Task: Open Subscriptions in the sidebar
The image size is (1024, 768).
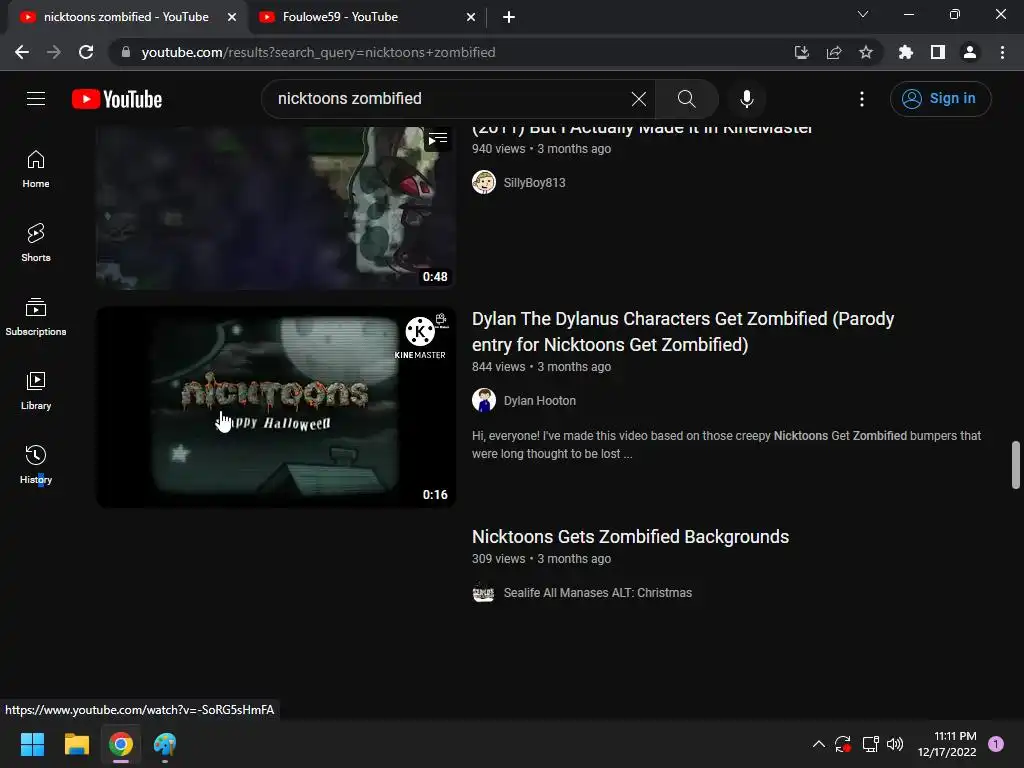Action: [x=36, y=317]
